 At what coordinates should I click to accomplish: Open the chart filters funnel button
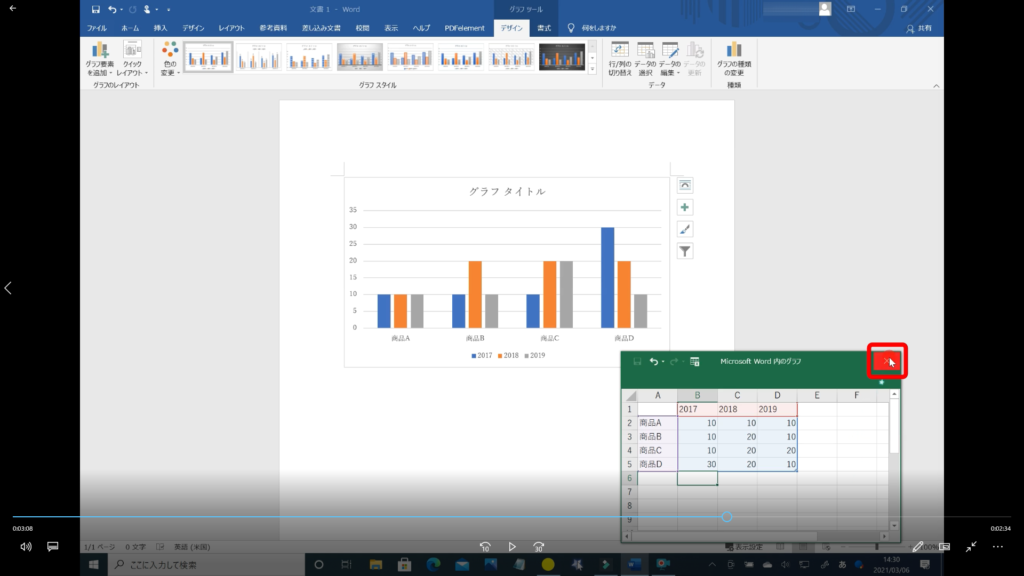click(685, 251)
